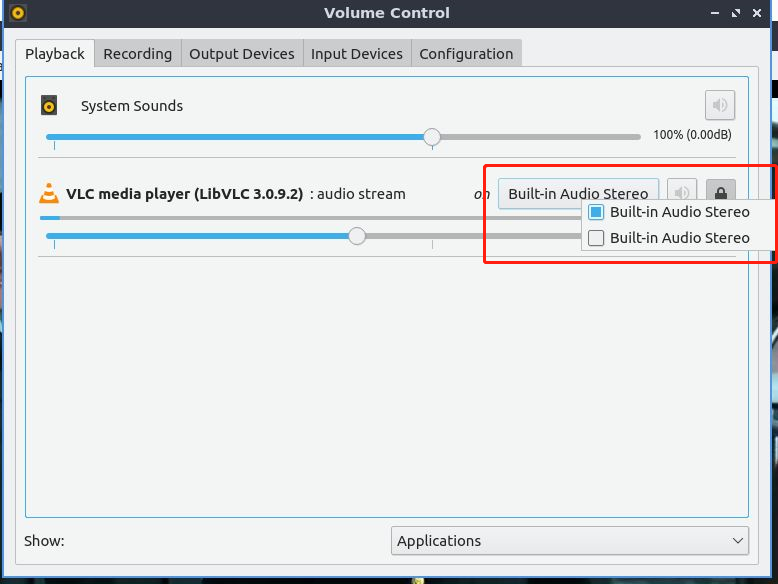The height and width of the screenshot is (584, 778).
Task: Click the System Sounds volume slider handle
Action: click(432, 137)
